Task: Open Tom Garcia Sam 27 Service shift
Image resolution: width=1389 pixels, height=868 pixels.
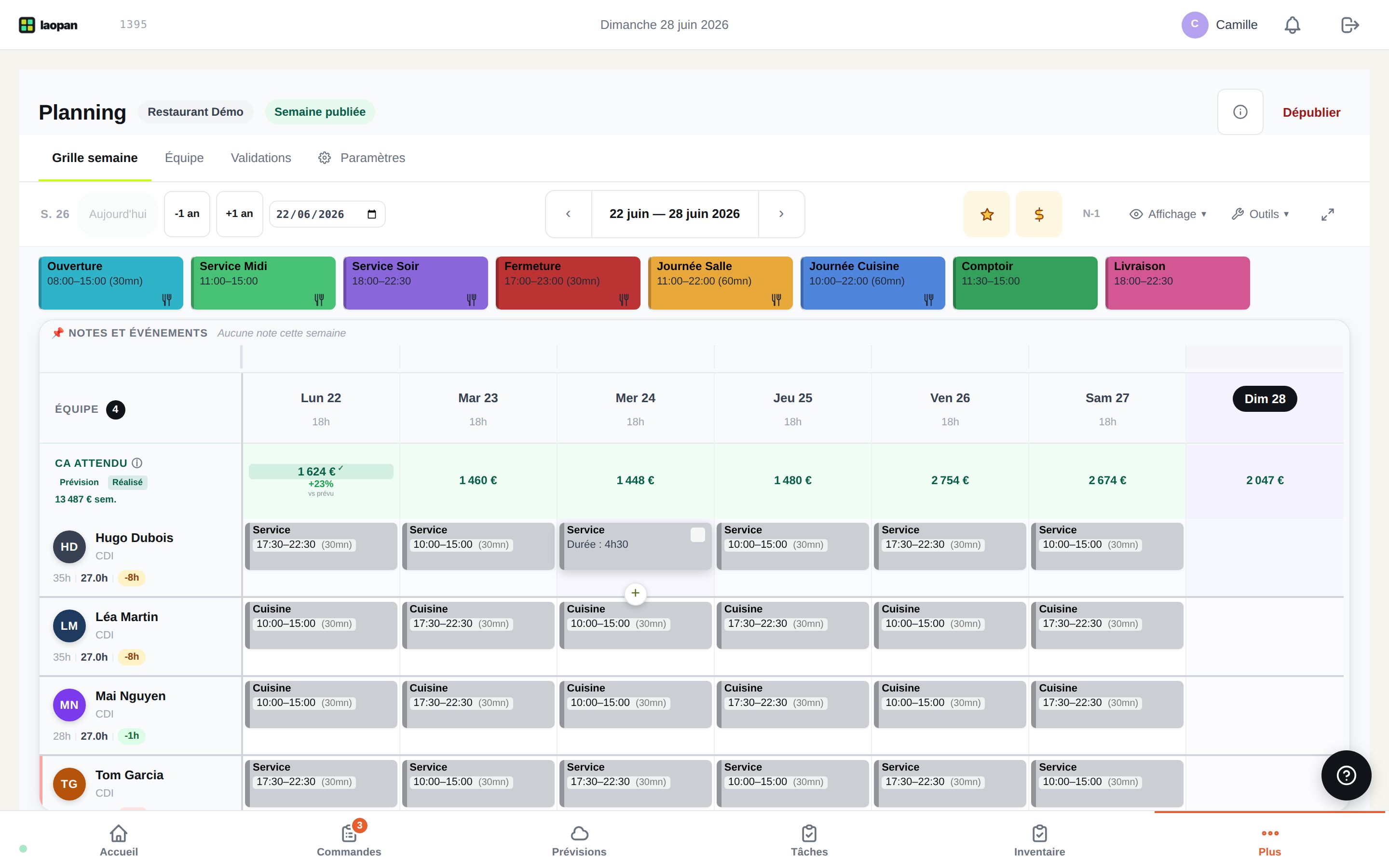Action: tap(1107, 784)
